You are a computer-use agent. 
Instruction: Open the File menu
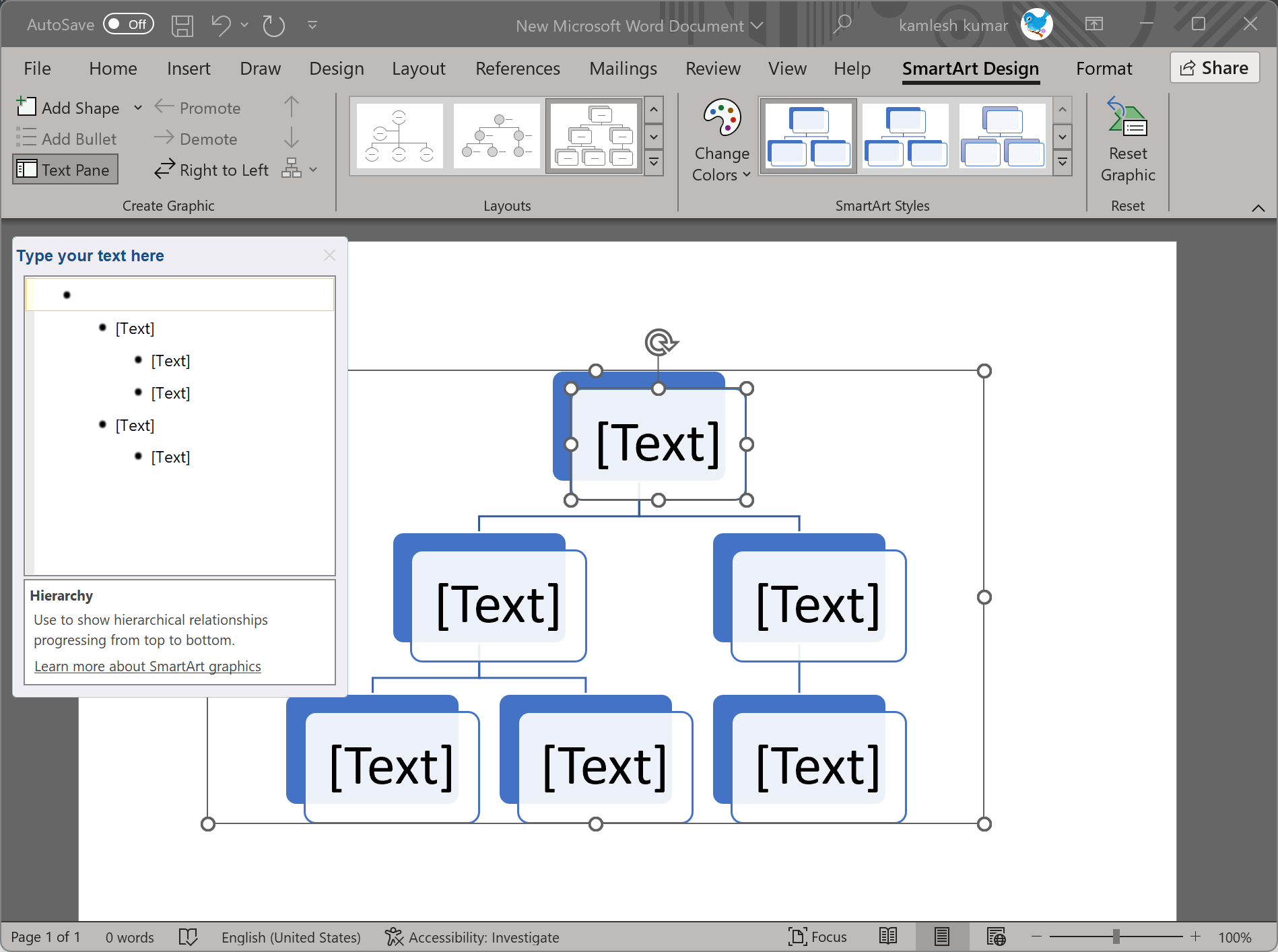[x=37, y=69]
